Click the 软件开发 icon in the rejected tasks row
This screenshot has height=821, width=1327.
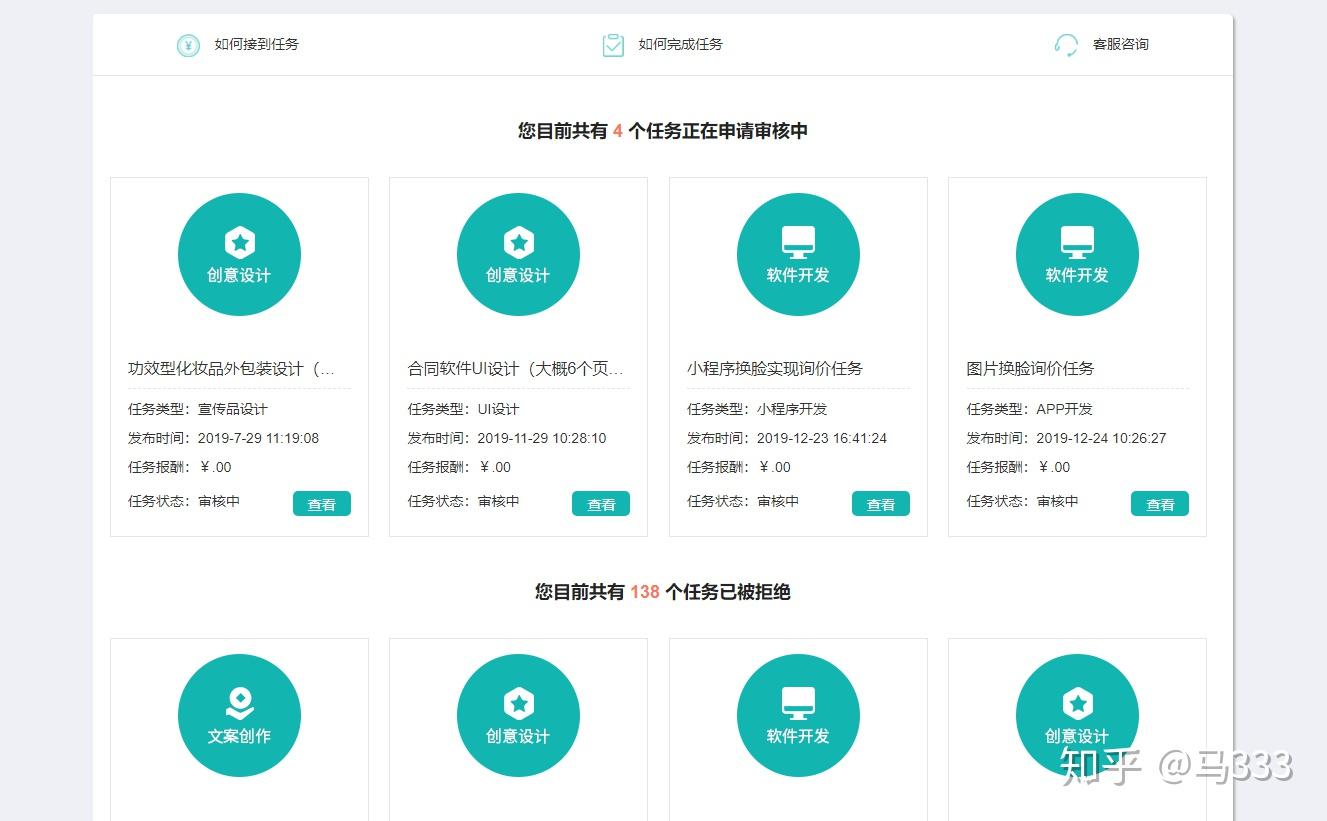pos(798,715)
